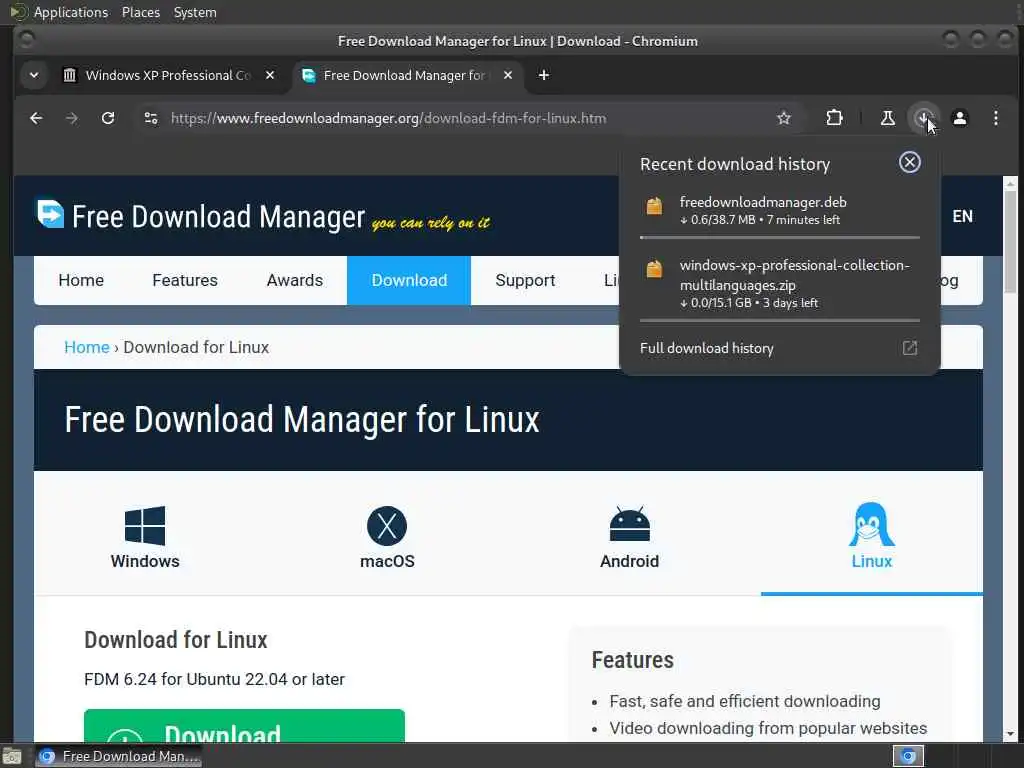This screenshot has height=768, width=1024.
Task: Open the Chromium three-dot menu
Action: coord(995,118)
